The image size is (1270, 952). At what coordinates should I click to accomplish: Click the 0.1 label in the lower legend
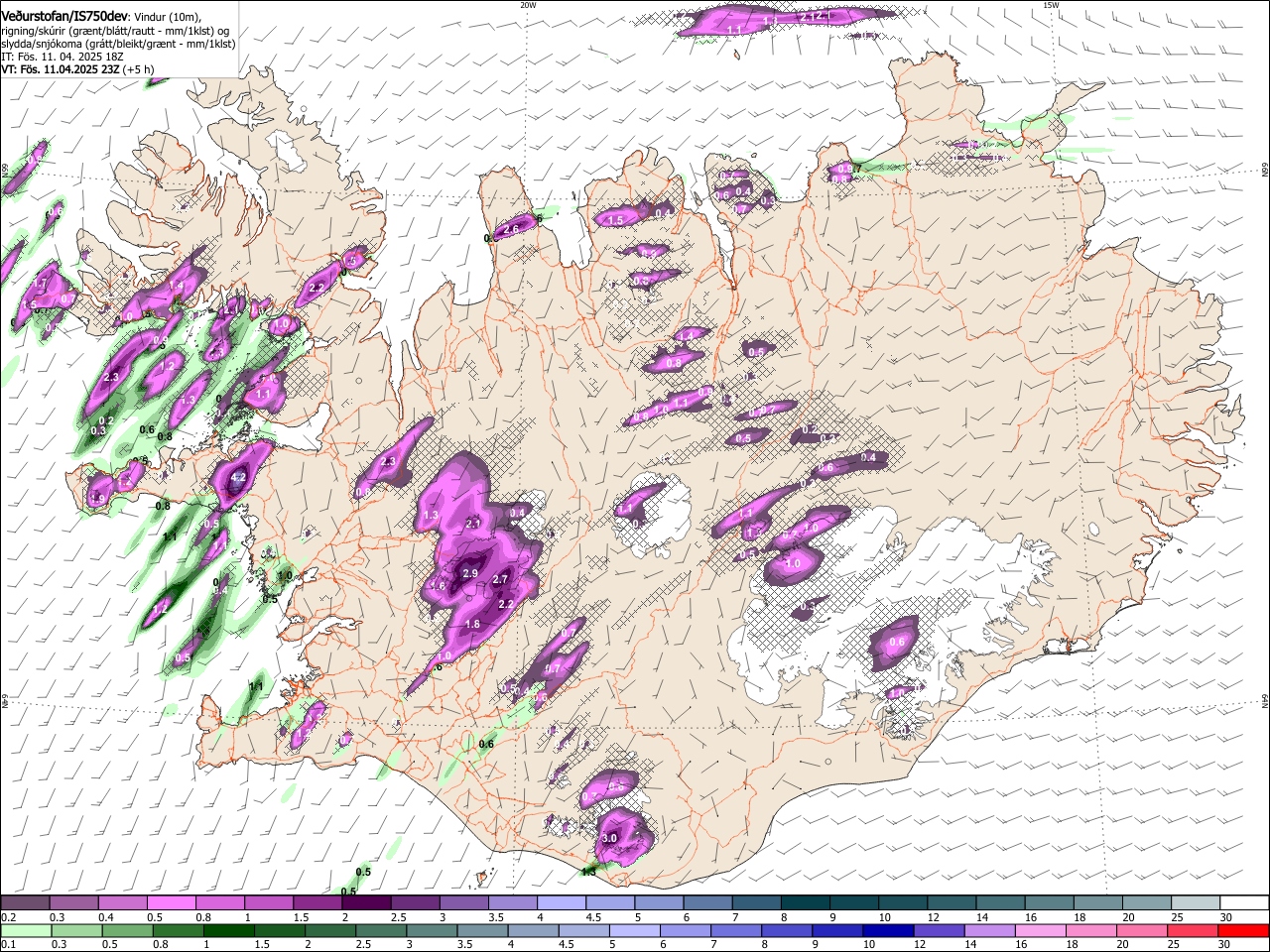[7, 945]
